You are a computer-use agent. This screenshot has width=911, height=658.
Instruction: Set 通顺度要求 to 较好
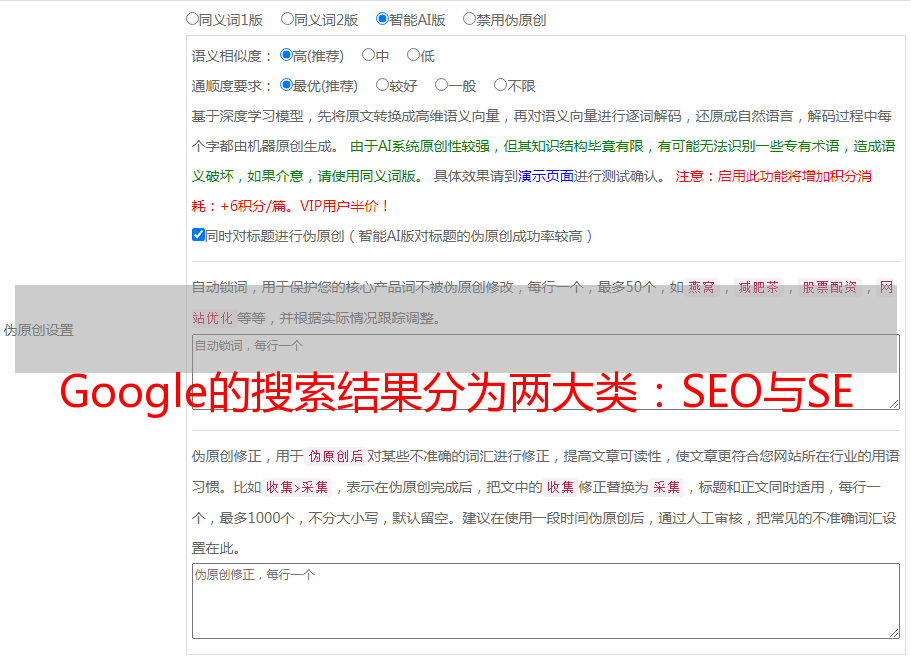382,85
